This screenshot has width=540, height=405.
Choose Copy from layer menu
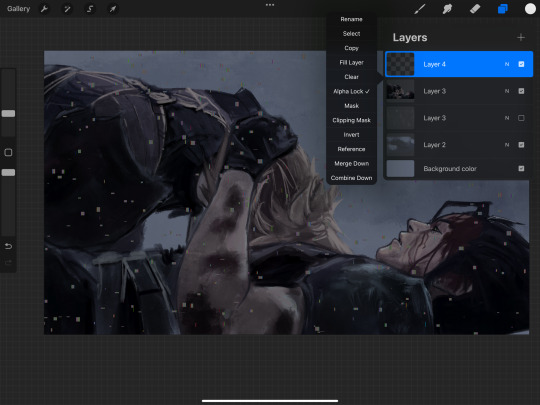pos(351,48)
